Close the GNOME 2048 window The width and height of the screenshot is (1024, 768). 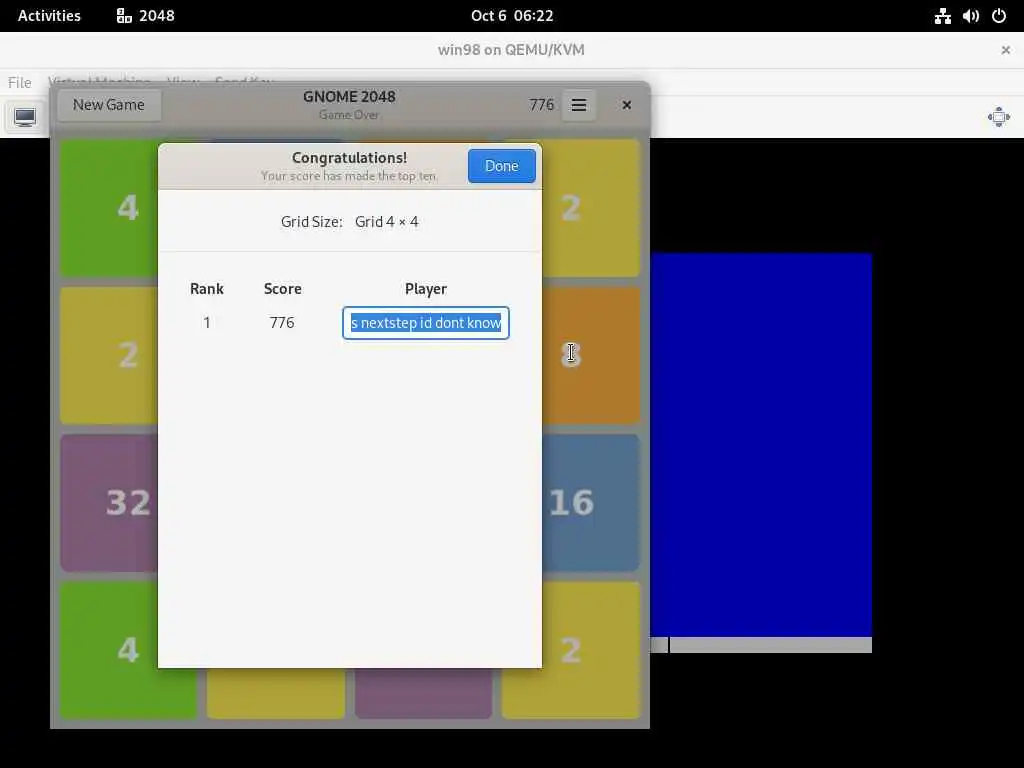(x=626, y=105)
